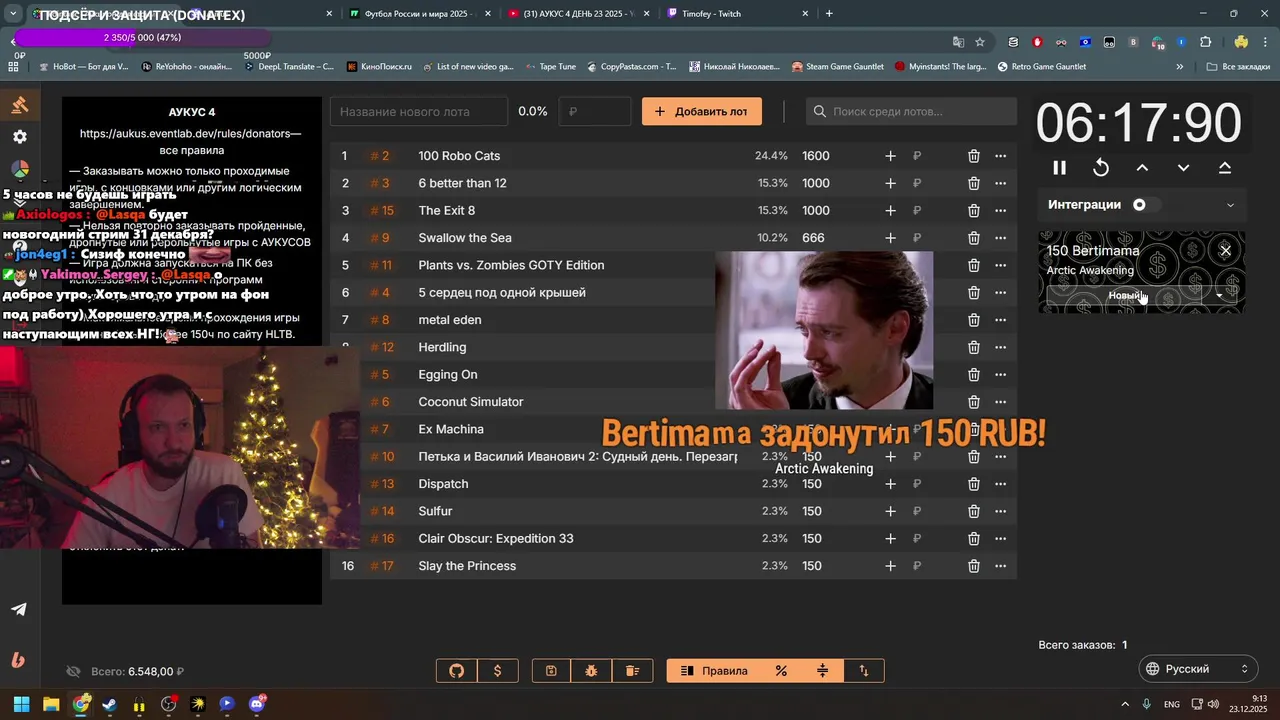Focus the new lot ruble amount field

click(x=595, y=111)
